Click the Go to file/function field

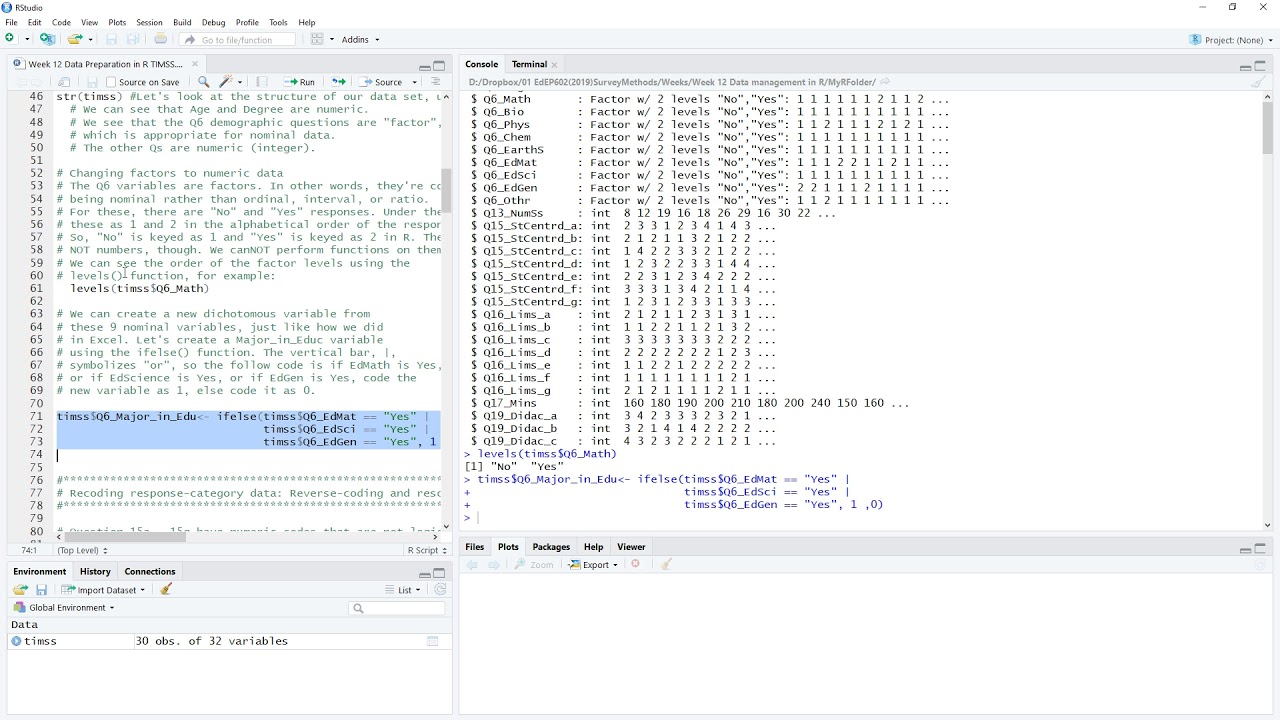(x=238, y=40)
